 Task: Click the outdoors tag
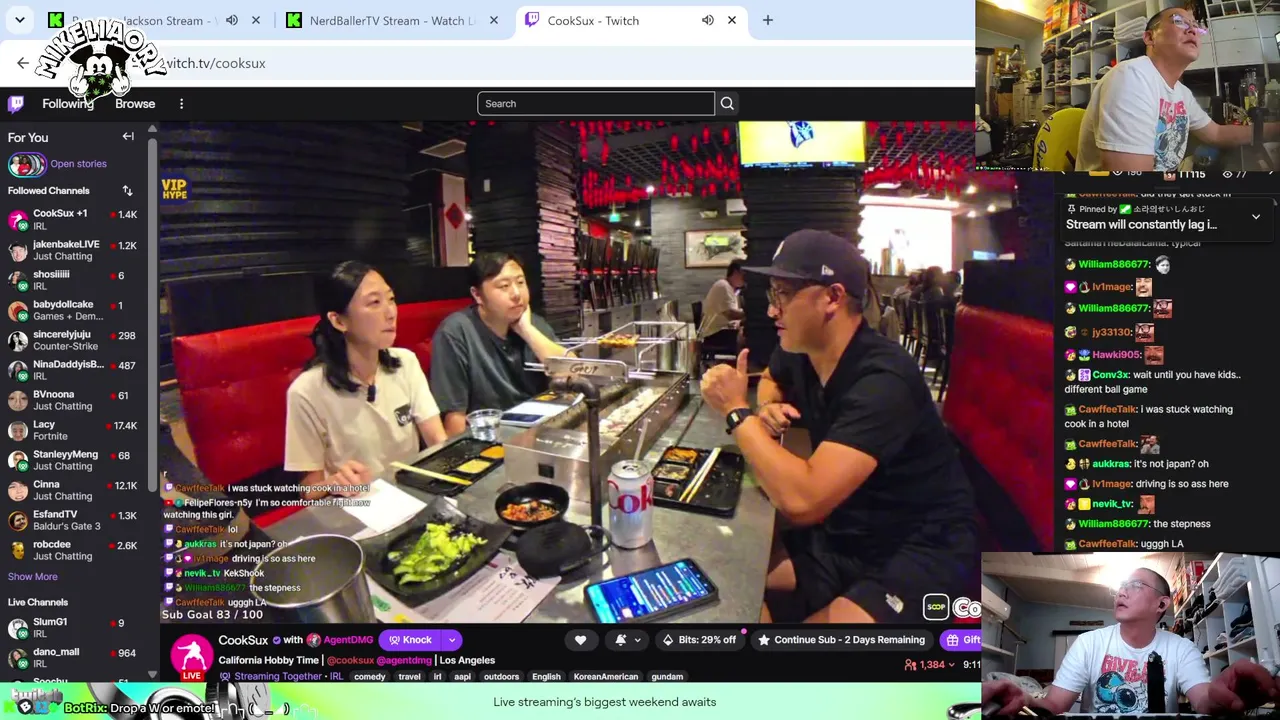tap(501, 677)
